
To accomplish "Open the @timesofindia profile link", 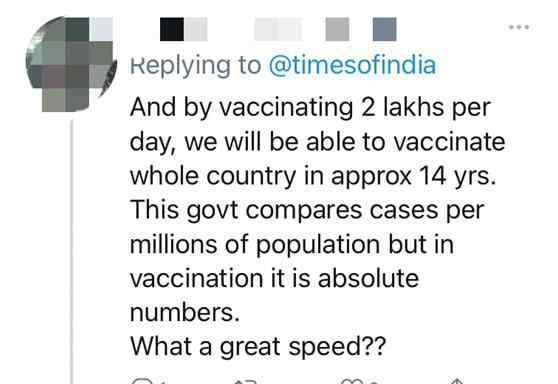I will [x=352, y=65].
